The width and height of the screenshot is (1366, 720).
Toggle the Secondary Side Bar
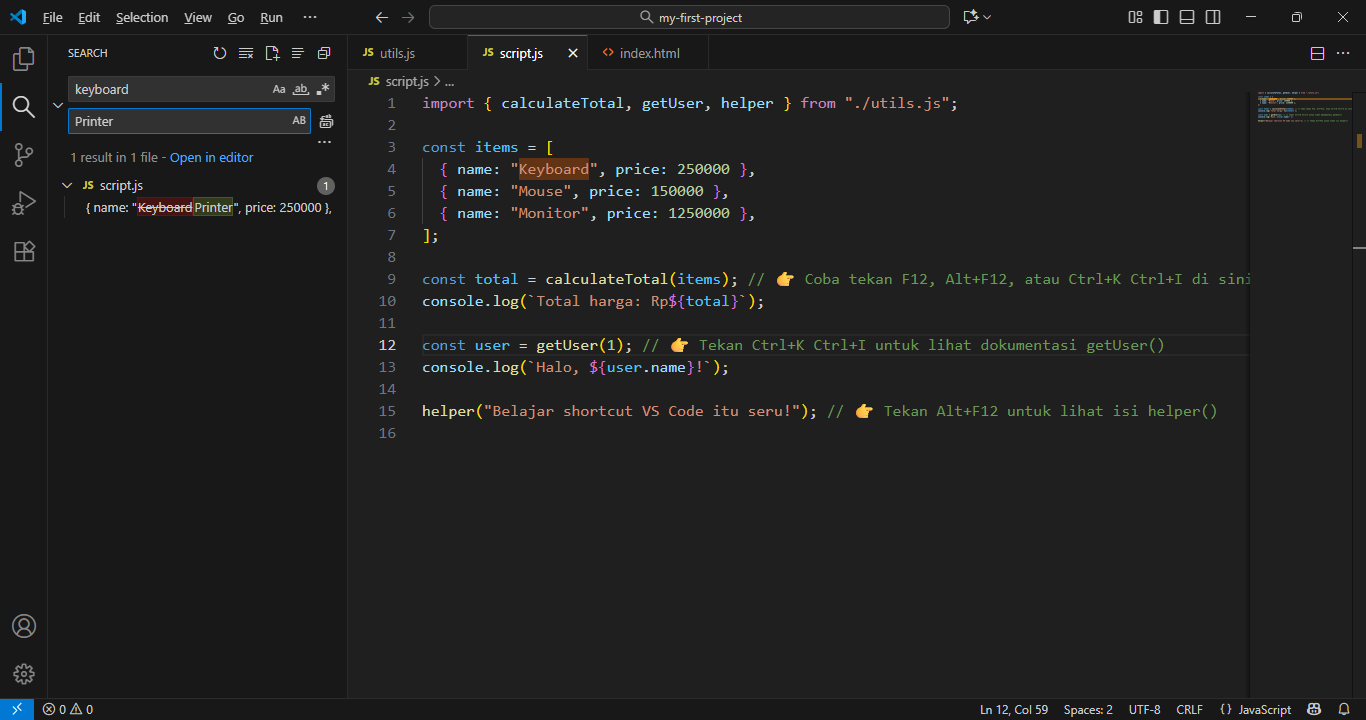click(x=1213, y=17)
